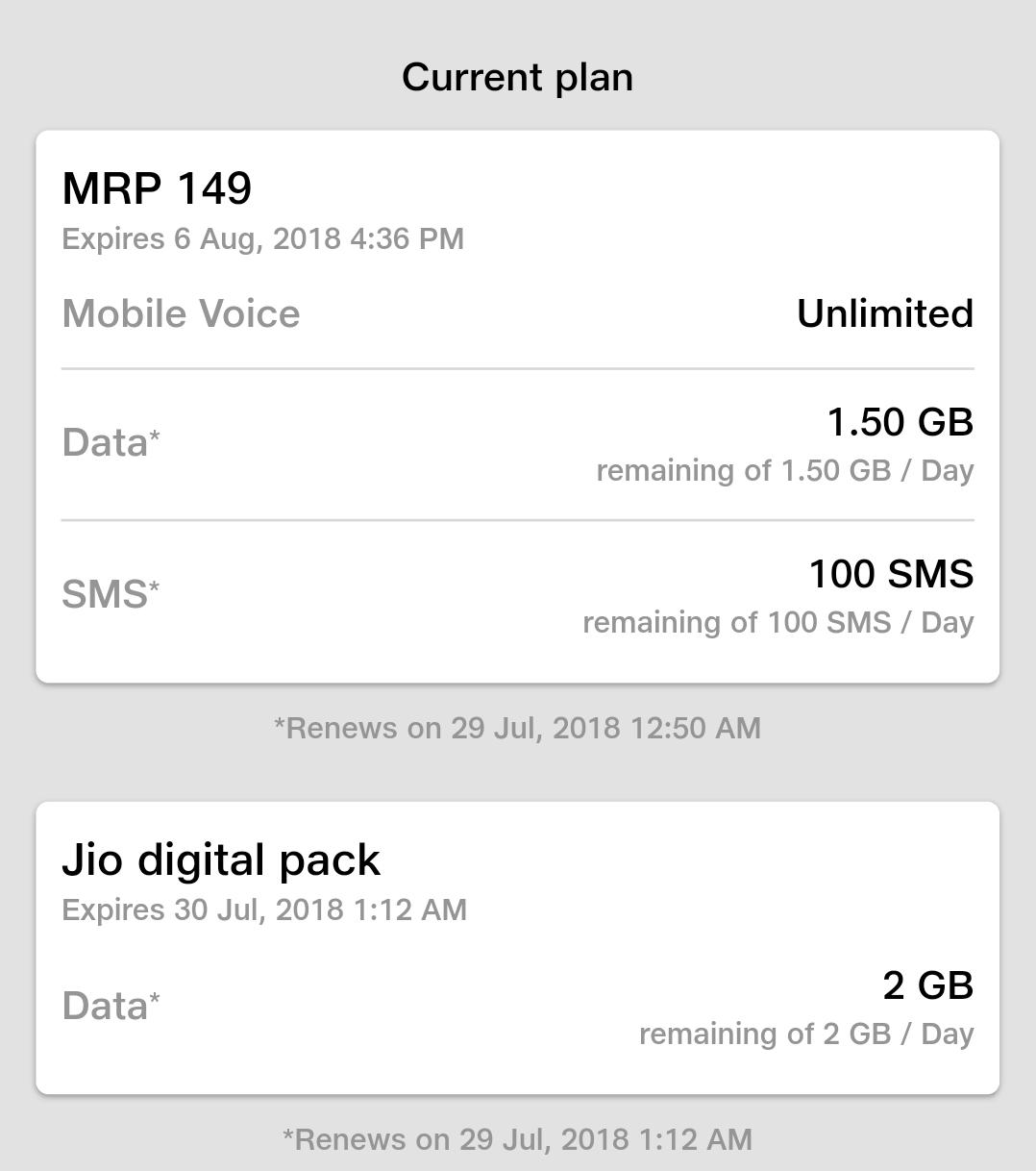Tap Renews on 29 Jul 1:12 AM note
1036x1171 pixels.
[x=517, y=1139]
